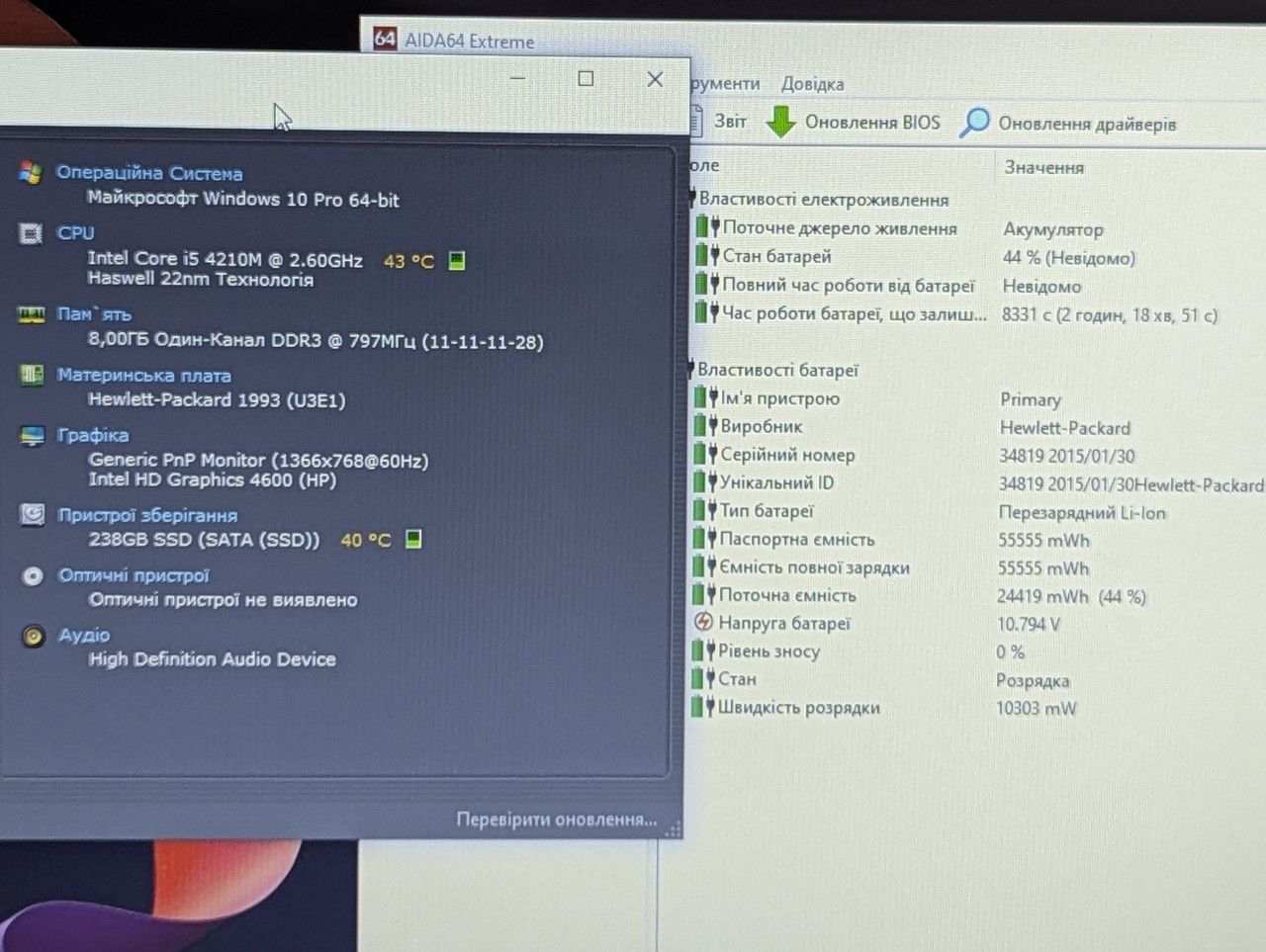
Task: Click the motherboard icon beside Материнська плата
Action: [32, 375]
